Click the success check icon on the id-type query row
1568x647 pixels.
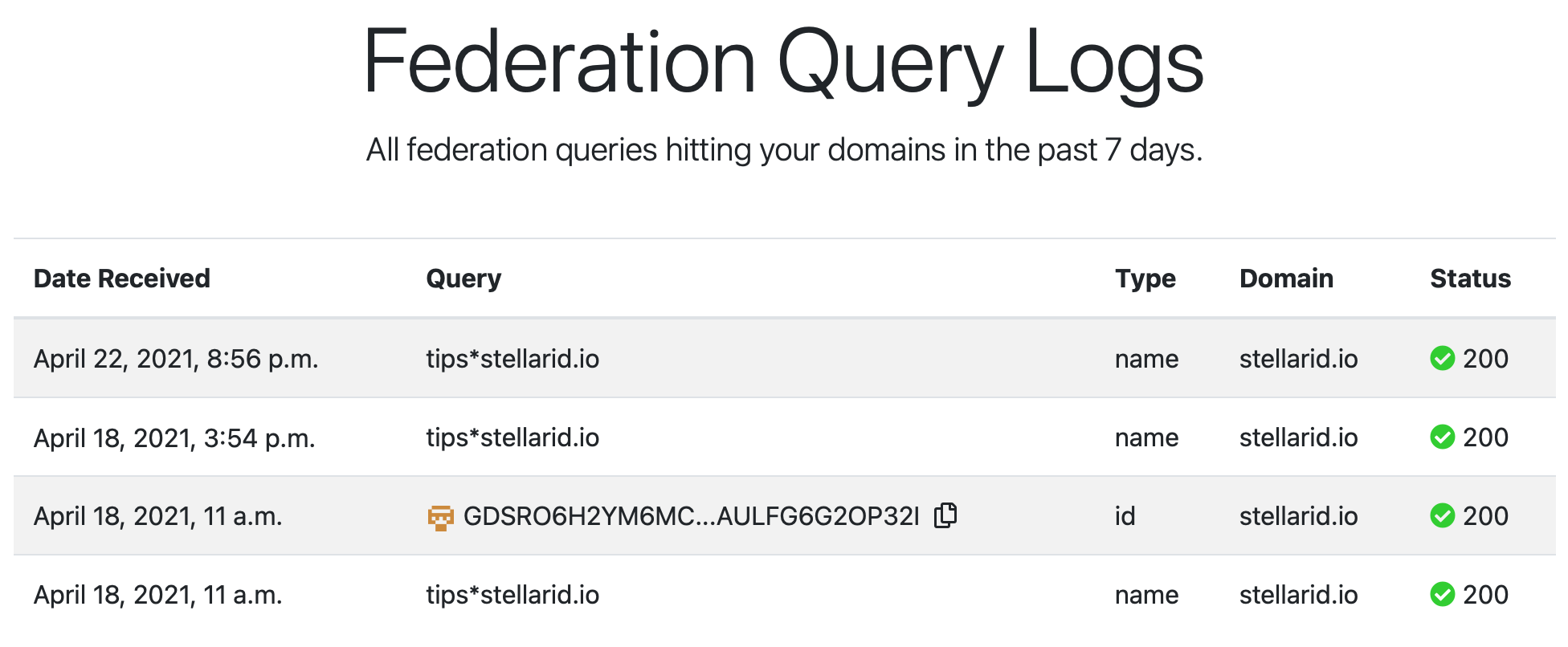1443,516
